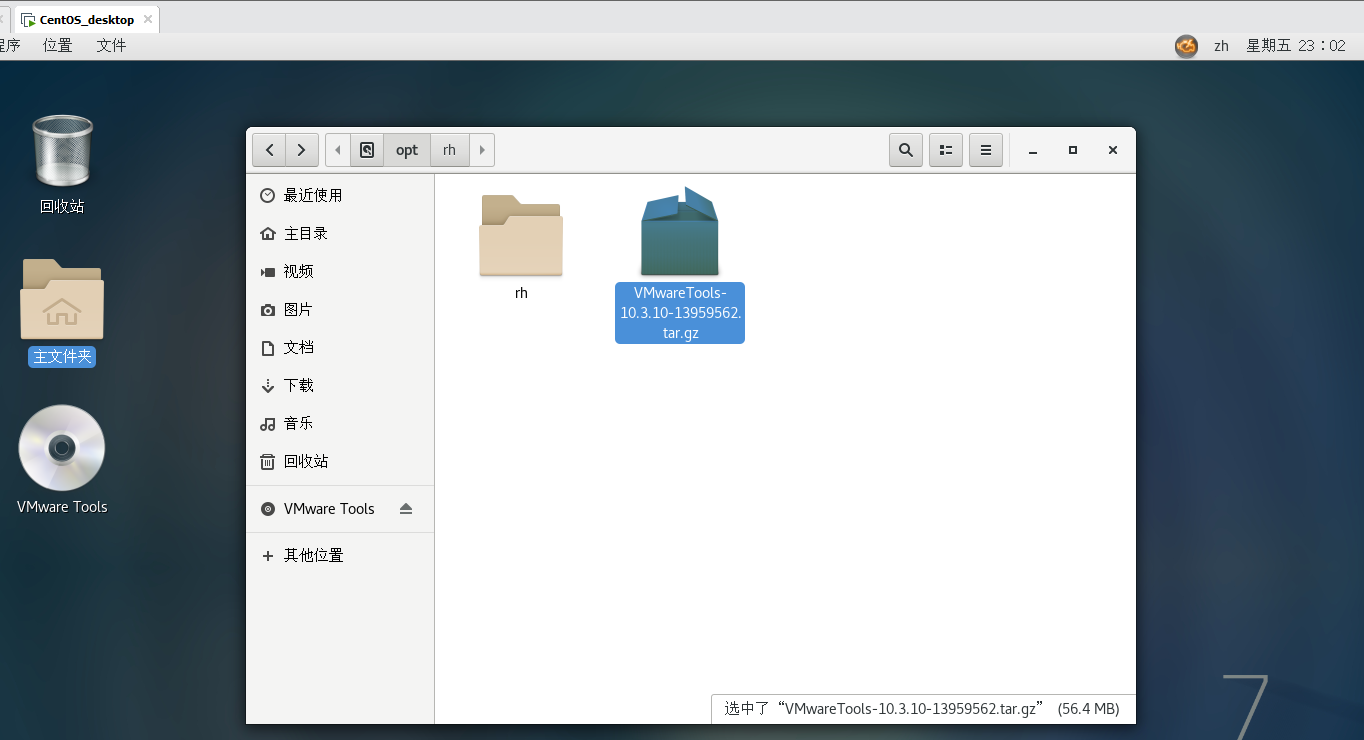Screen dimensions: 1364x740
Task: Eject the VMware Tools disc
Action: pyautogui.click(x=406, y=508)
